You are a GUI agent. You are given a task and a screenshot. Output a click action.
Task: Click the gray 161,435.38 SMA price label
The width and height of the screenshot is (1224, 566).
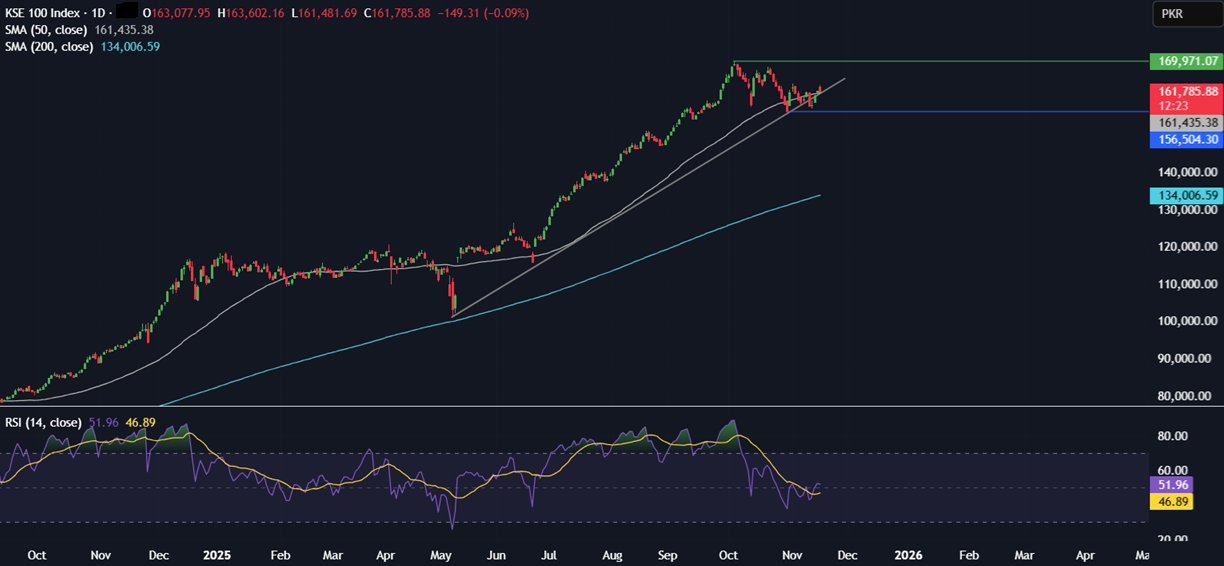(1188, 123)
